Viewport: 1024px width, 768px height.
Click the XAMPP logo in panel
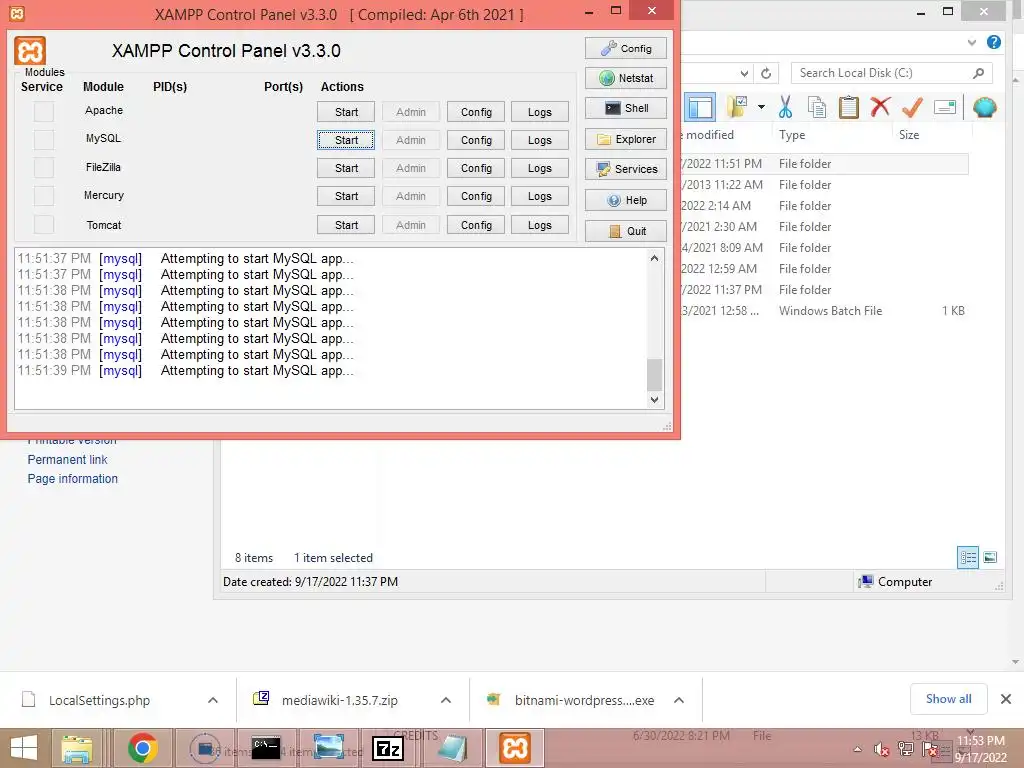(30, 51)
